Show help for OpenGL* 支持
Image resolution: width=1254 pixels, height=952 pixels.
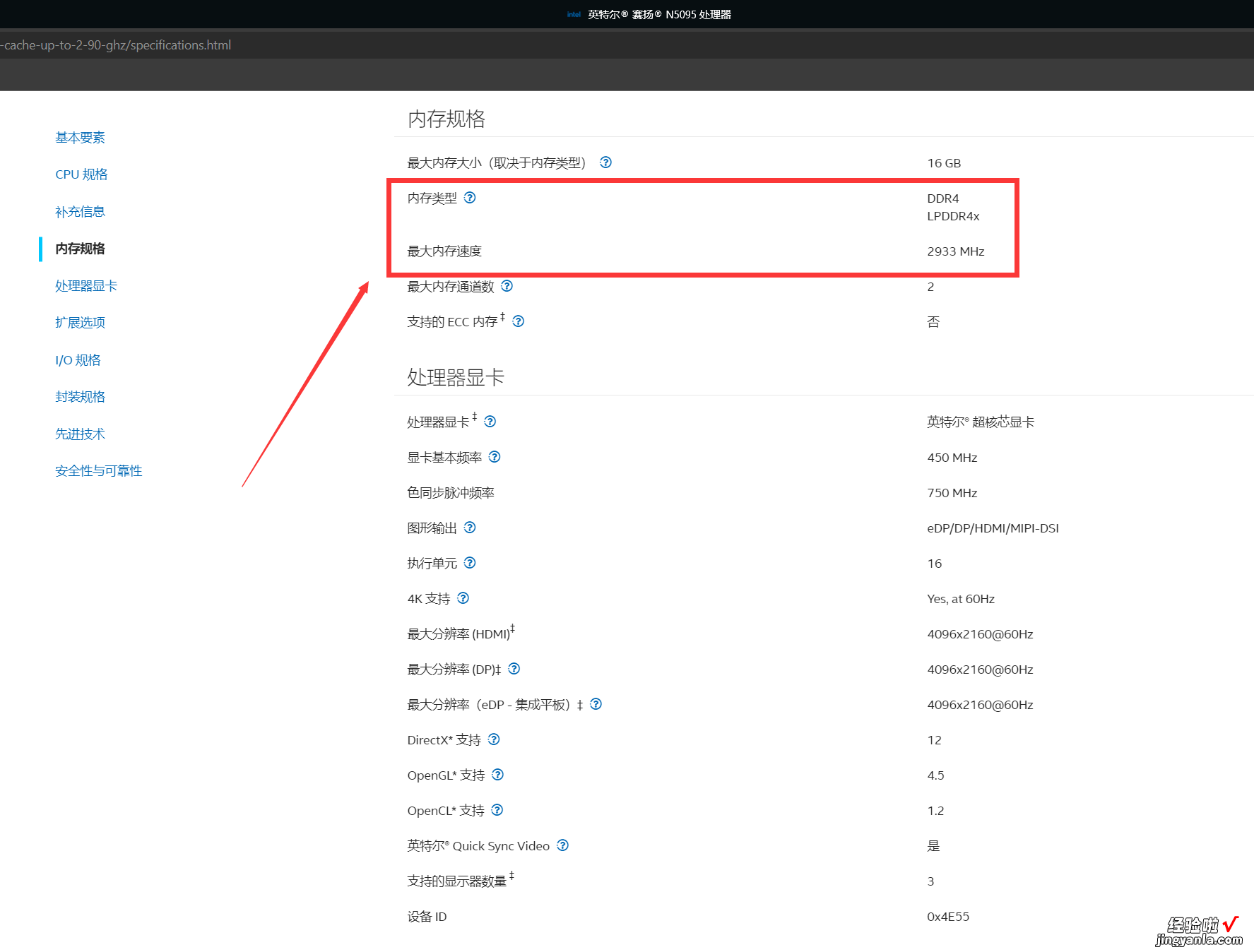pos(497,775)
